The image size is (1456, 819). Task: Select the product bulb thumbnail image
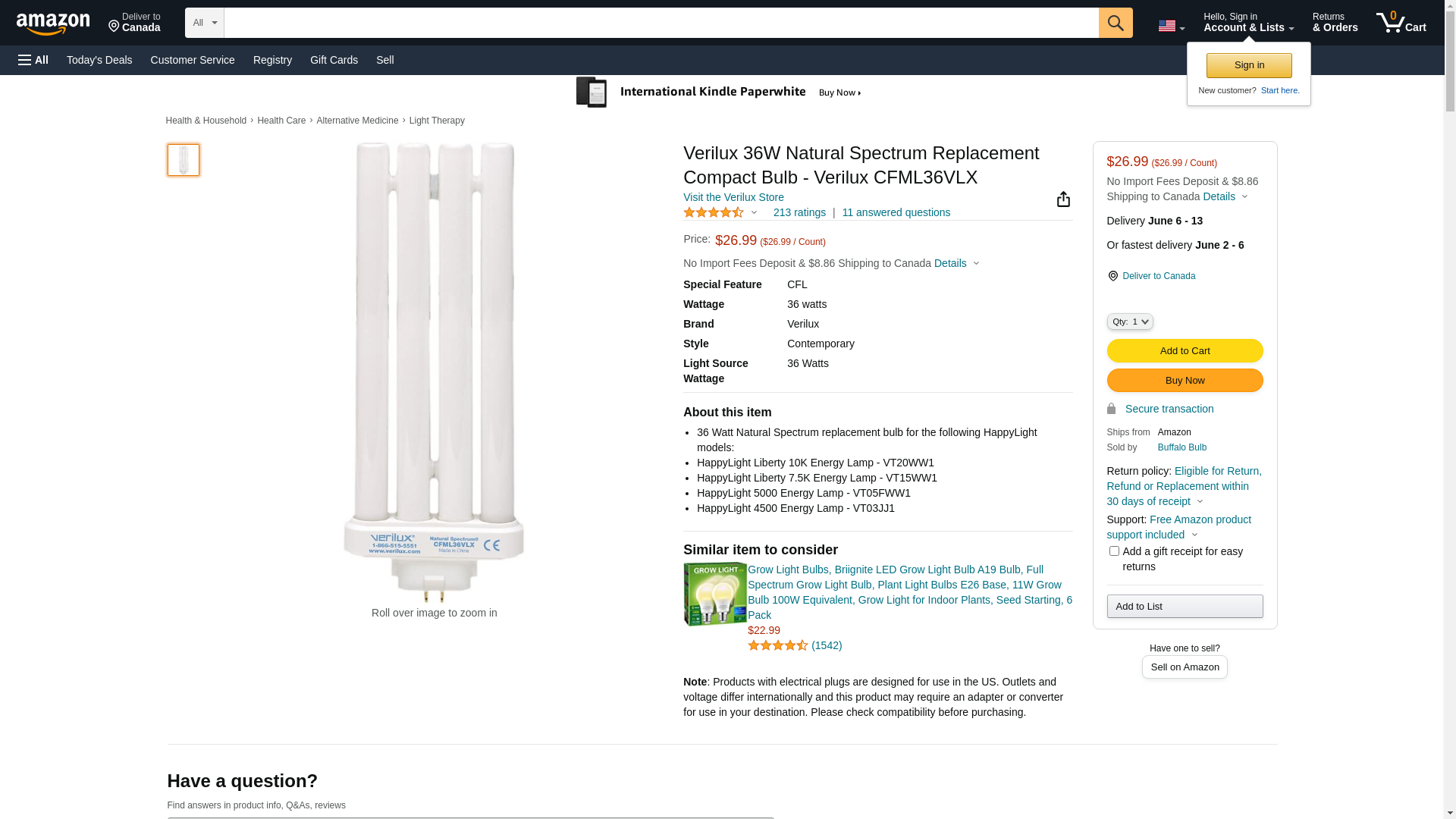click(184, 160)
